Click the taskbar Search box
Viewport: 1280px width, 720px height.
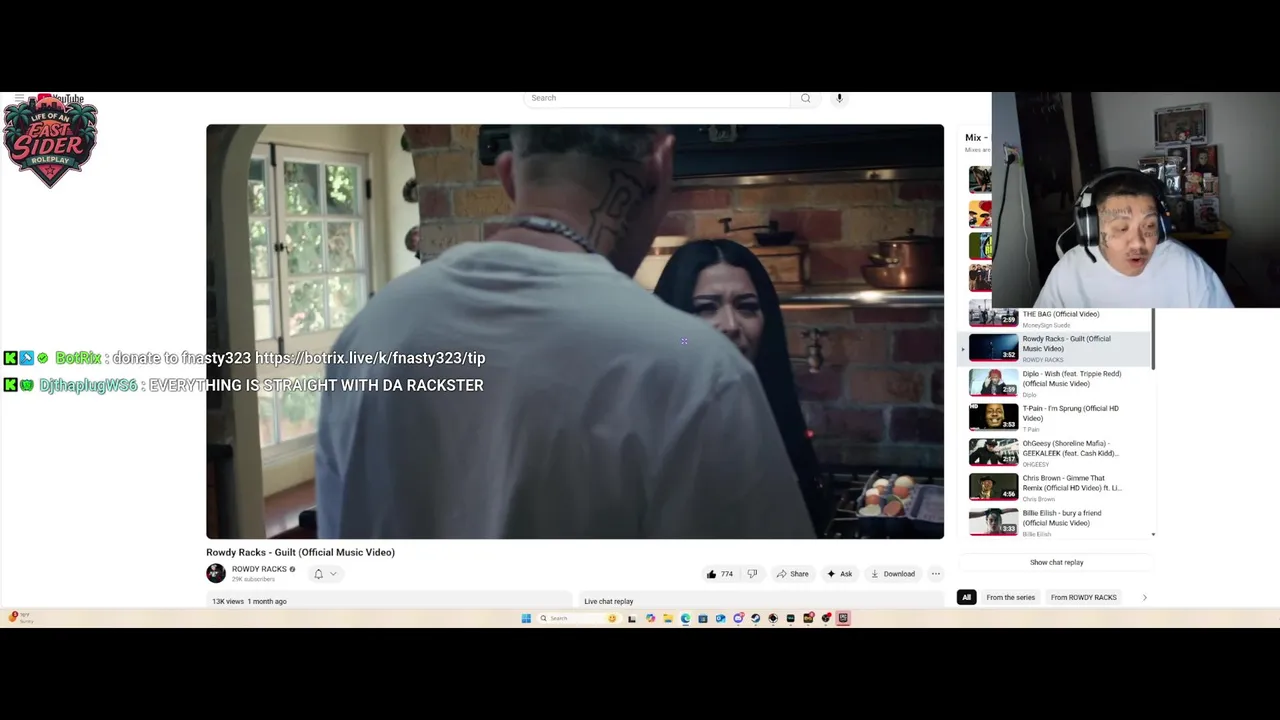coord(579,618)
